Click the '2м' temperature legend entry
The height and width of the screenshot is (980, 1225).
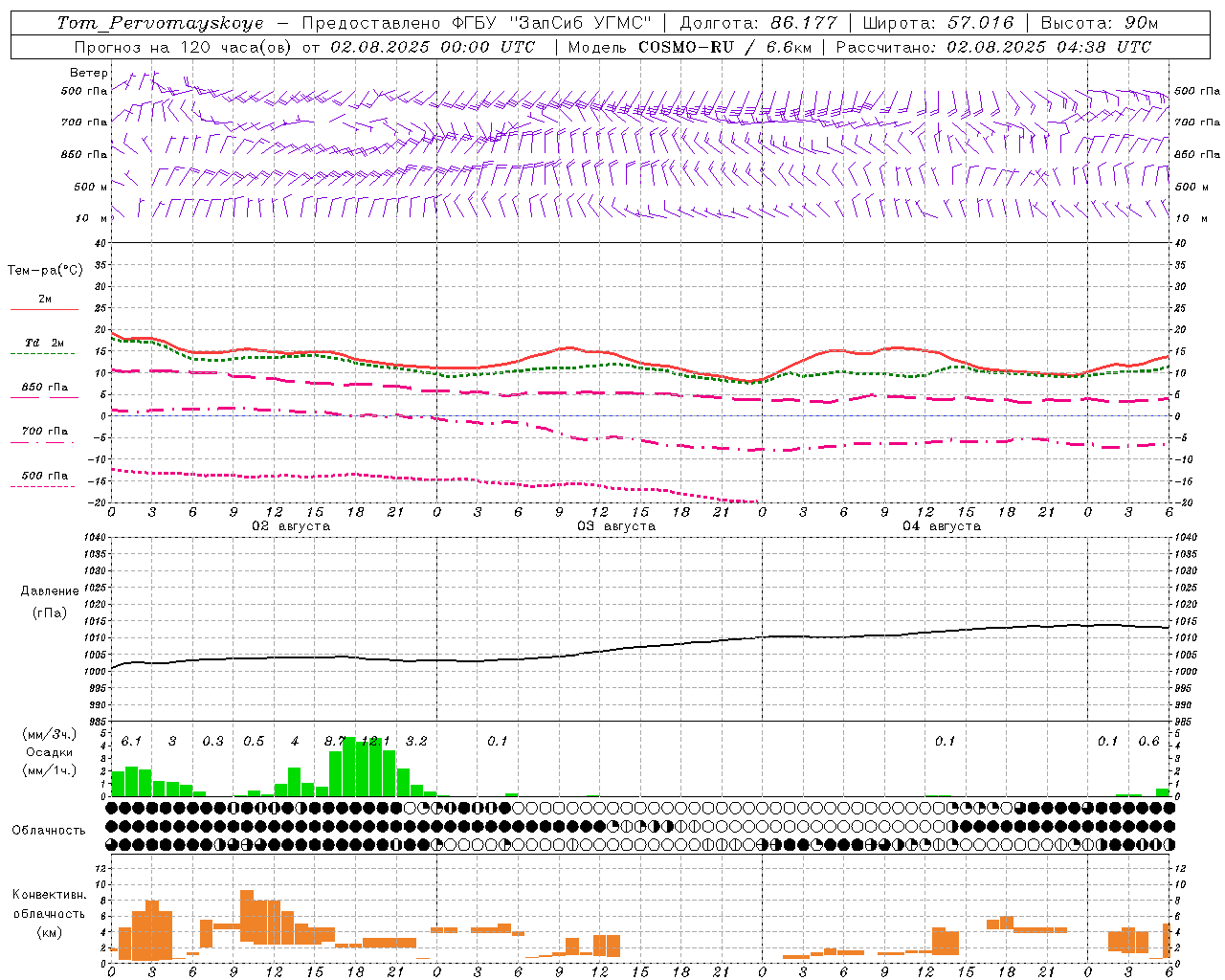pos(45,300)
